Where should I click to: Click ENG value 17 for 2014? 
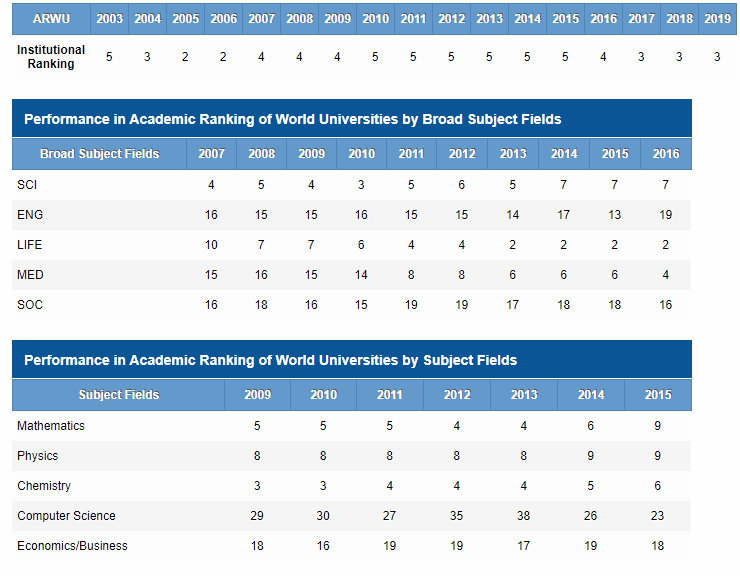tap(563, 215)
